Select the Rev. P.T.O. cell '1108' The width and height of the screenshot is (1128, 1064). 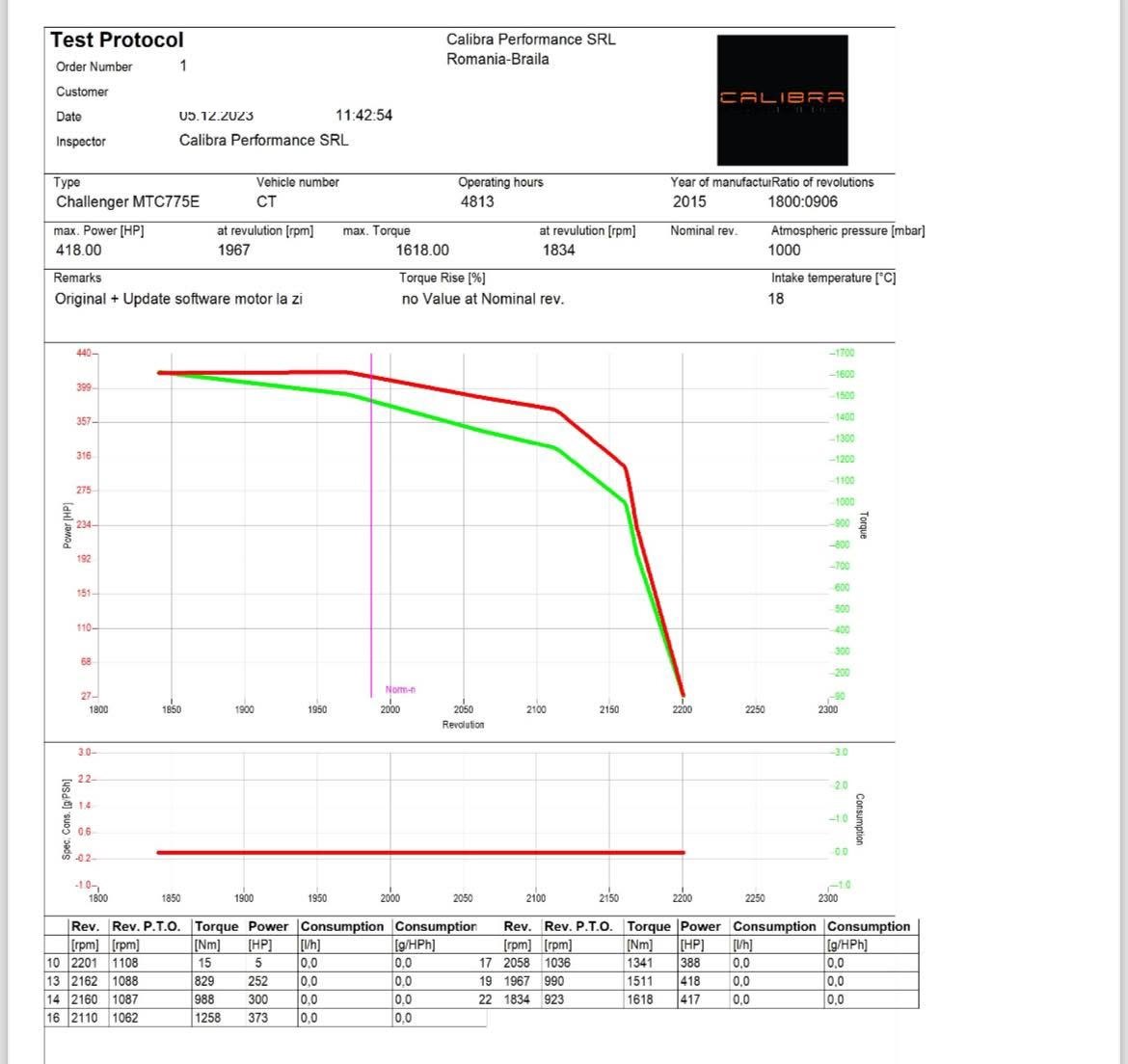pyautogui.click(x=125, y=963)
